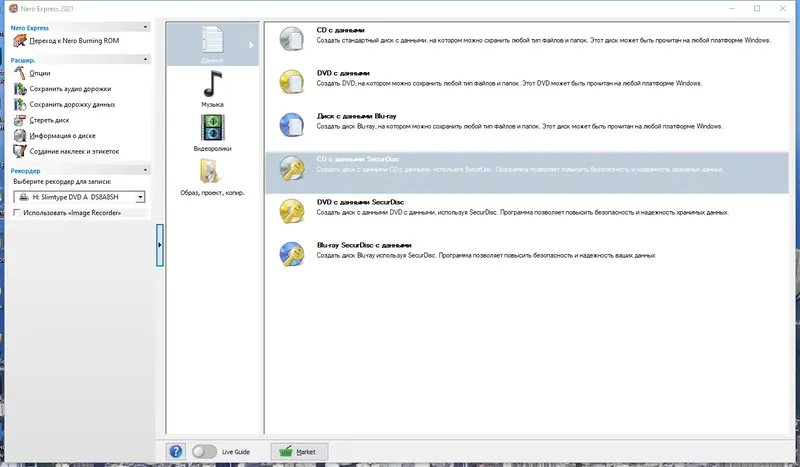Click the Erase disc icon

coord(19,120)
